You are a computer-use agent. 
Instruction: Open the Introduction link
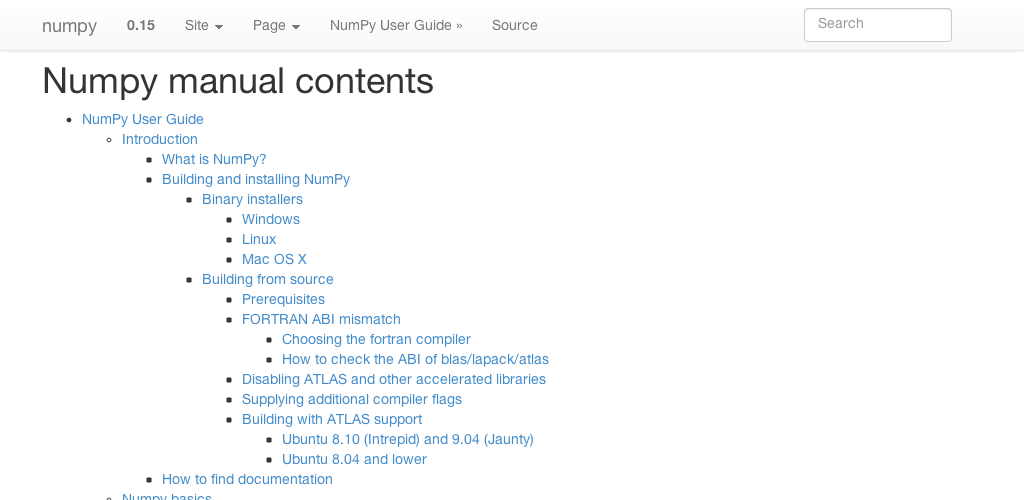click(160, 139)
